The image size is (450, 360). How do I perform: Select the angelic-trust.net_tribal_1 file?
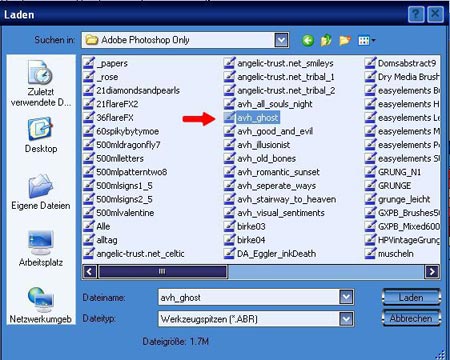279,77
